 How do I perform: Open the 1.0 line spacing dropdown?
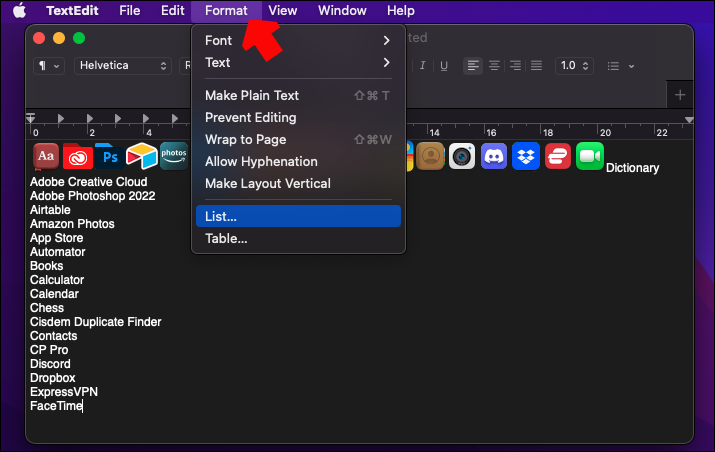coord(573,66)
